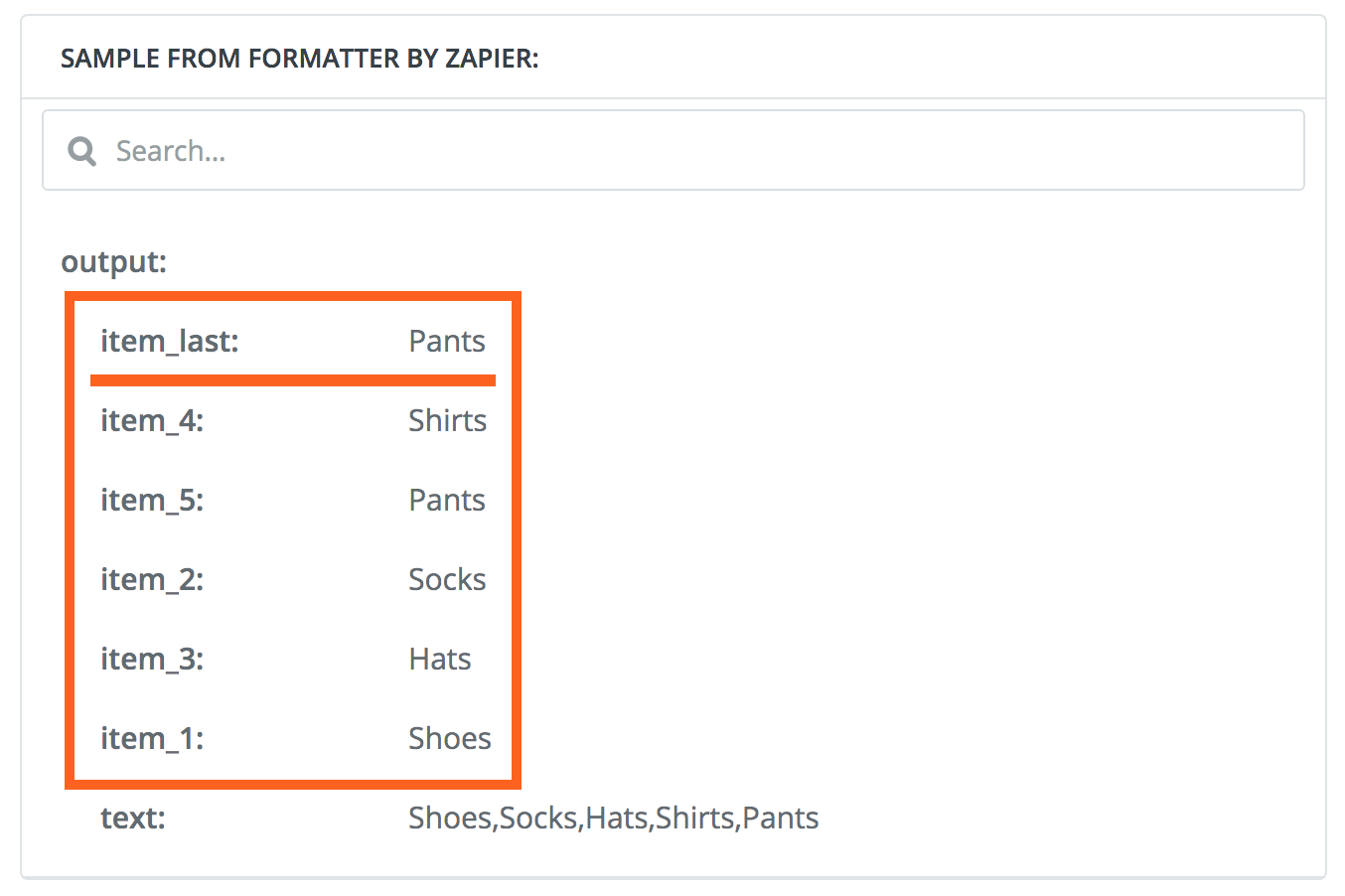The width and height of the screenshot is (1345, 896).
Task: Click the left edge of the orange highlight box
Action: coord(70,540)
